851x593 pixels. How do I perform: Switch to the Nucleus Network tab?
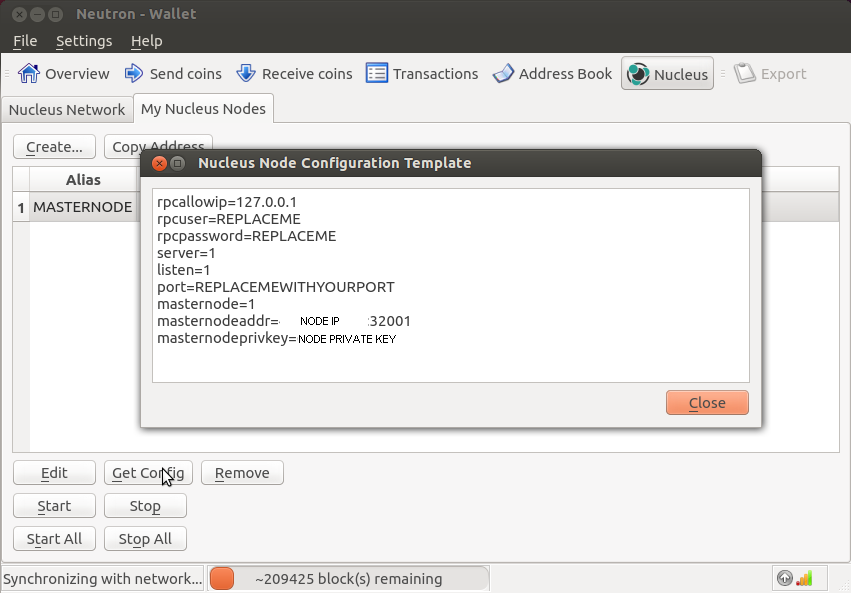coord(67,110)
